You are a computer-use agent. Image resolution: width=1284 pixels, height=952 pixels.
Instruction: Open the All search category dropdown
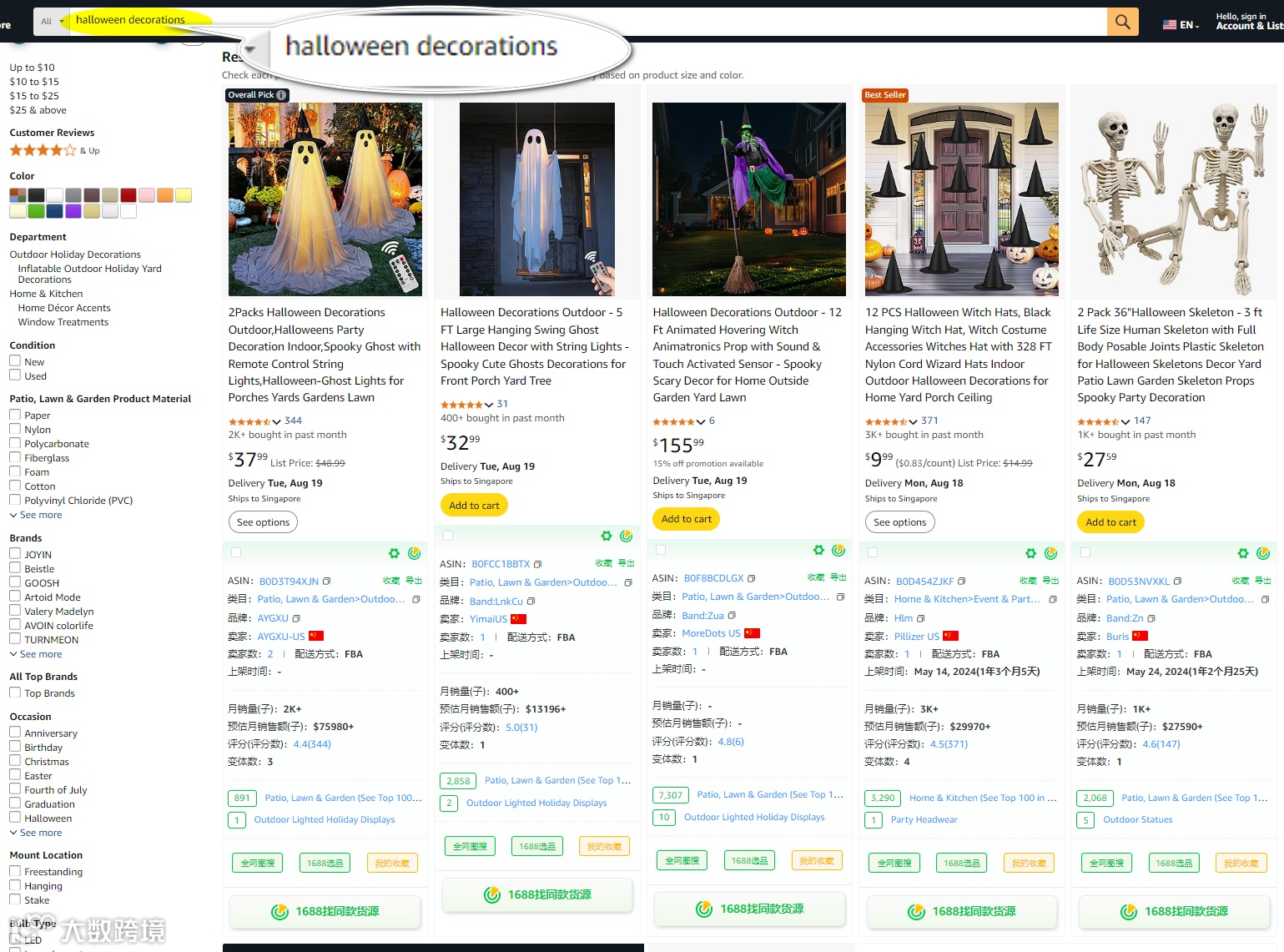(52, 22)
